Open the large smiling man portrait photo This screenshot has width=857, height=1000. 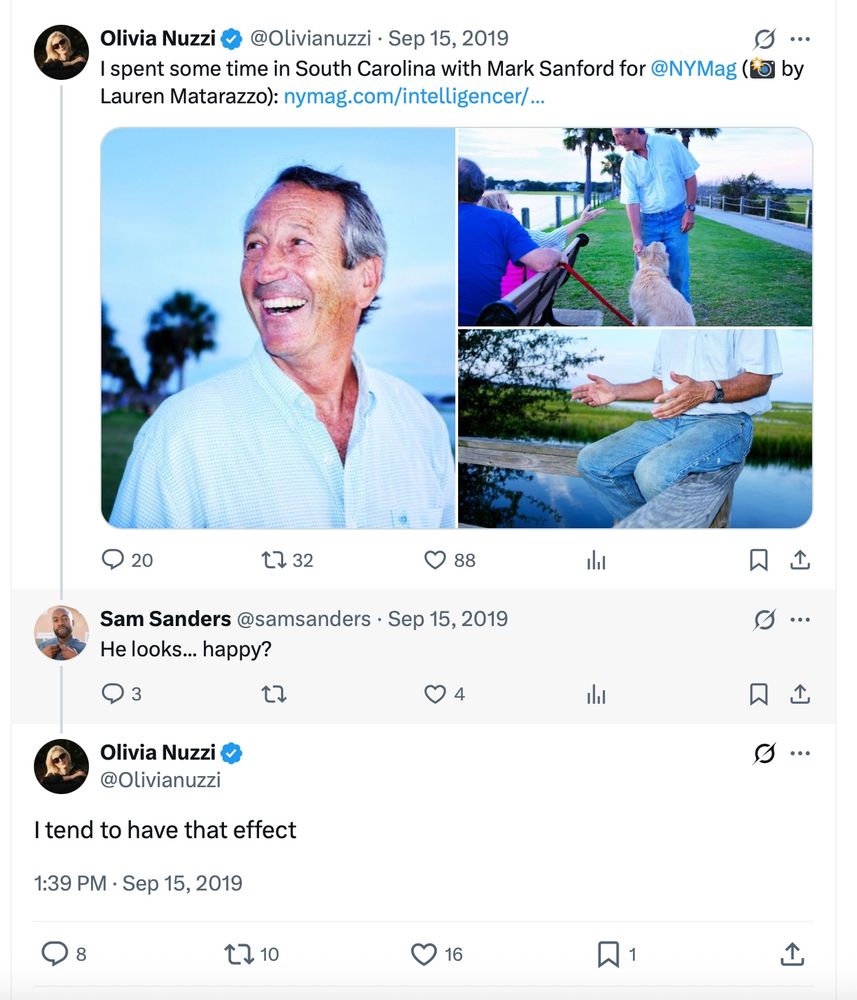point(278,328)
